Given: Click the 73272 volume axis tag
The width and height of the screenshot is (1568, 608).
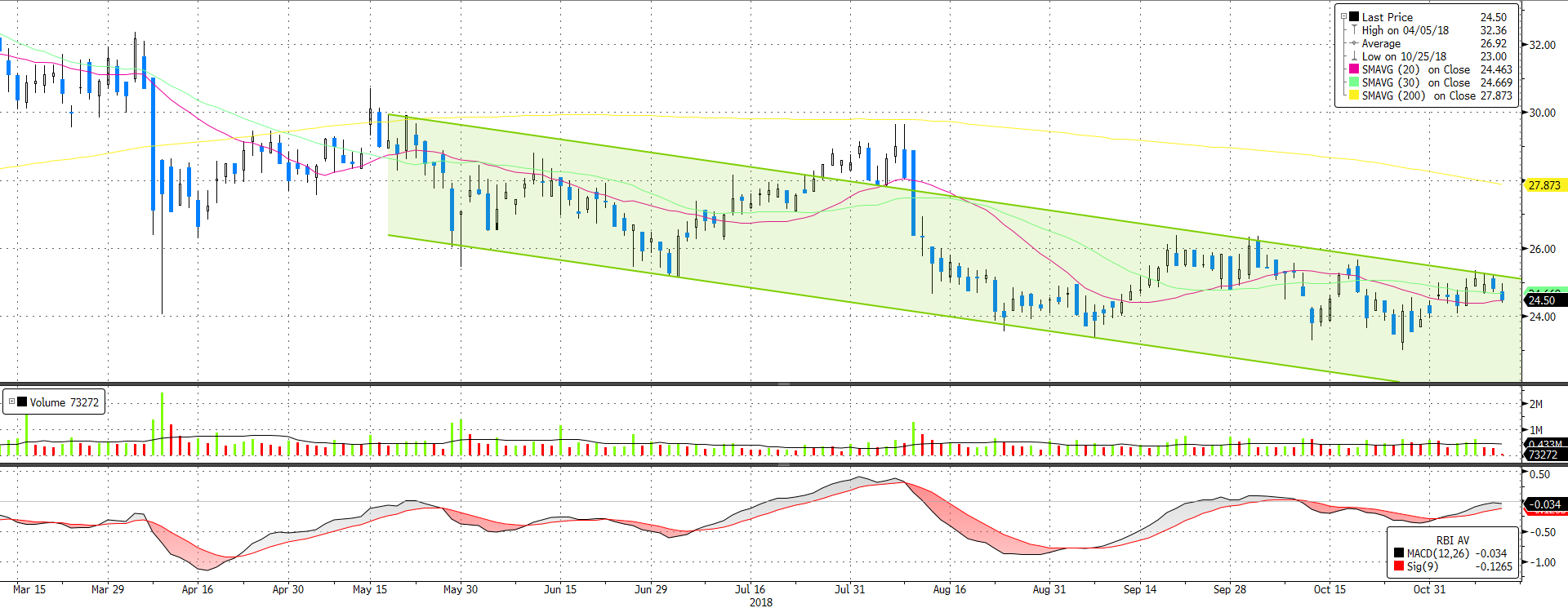Looking at the screenshot, I should click(1546, 455).
